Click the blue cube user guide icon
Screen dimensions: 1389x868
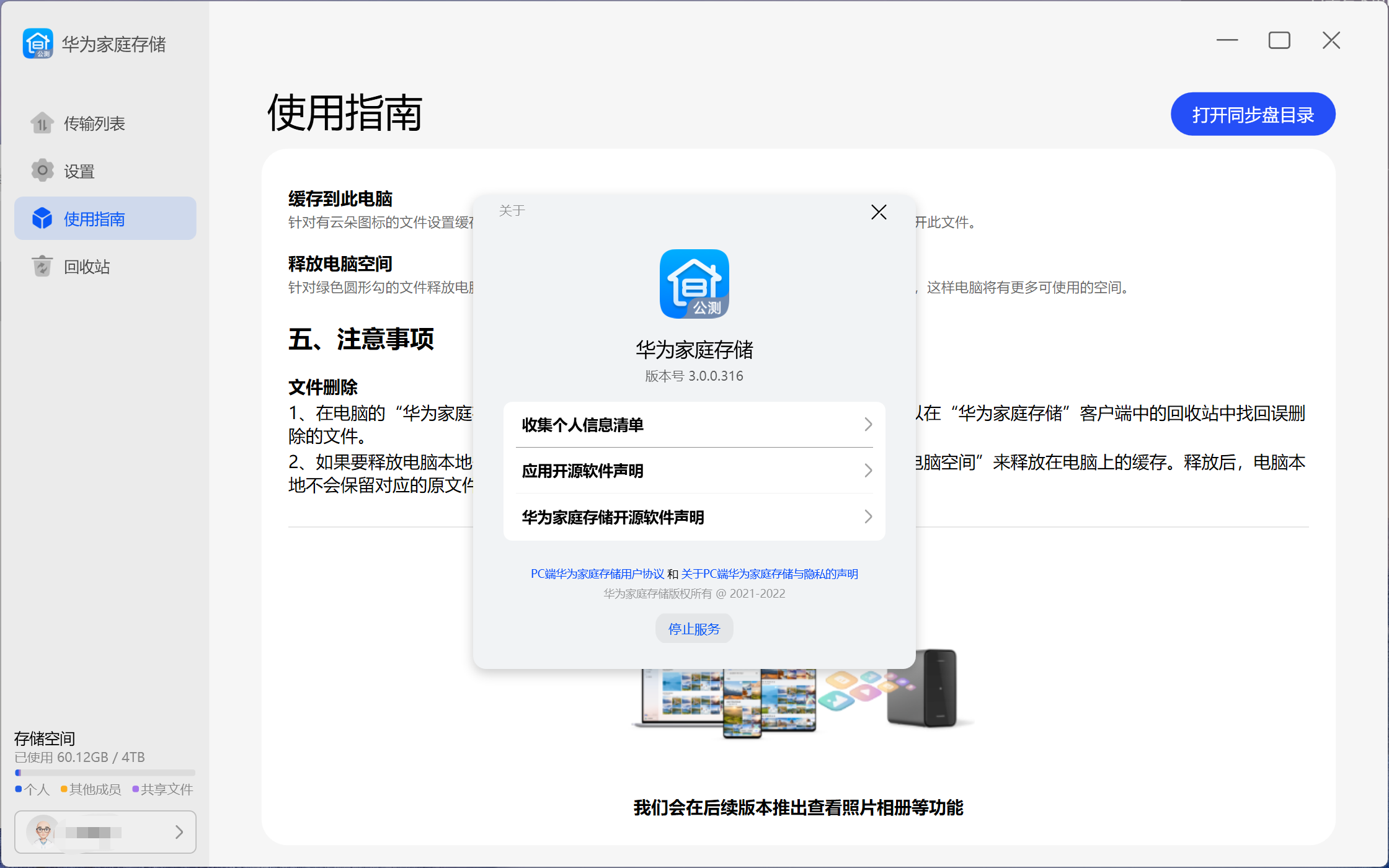42,218
